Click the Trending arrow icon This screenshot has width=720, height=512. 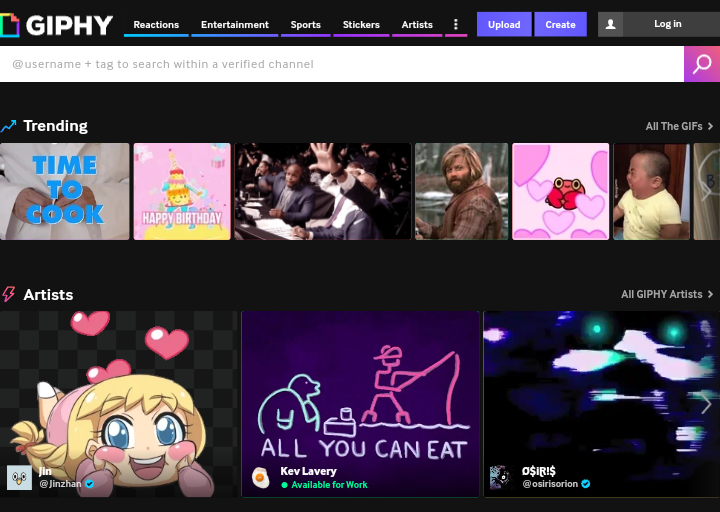[x=8, y=126]
